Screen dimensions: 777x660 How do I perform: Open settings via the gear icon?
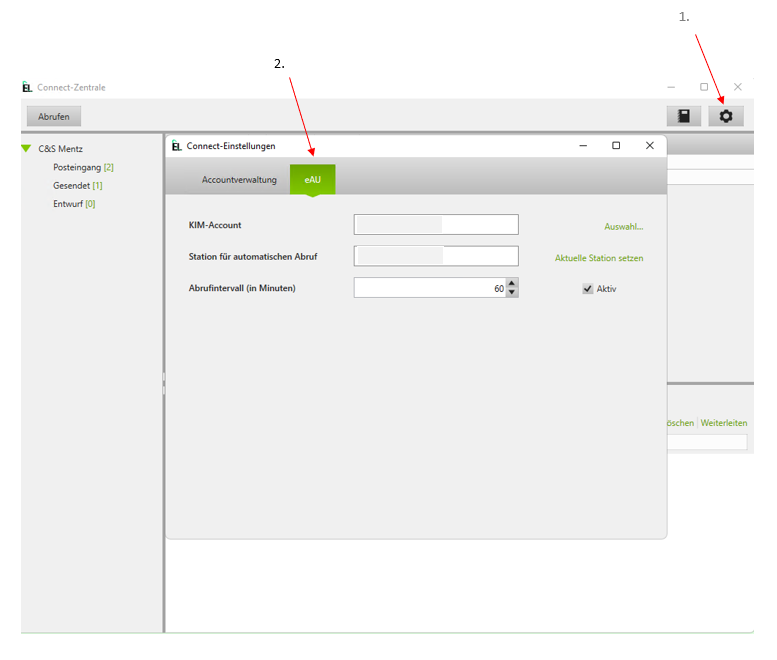(x=726, y=116)
